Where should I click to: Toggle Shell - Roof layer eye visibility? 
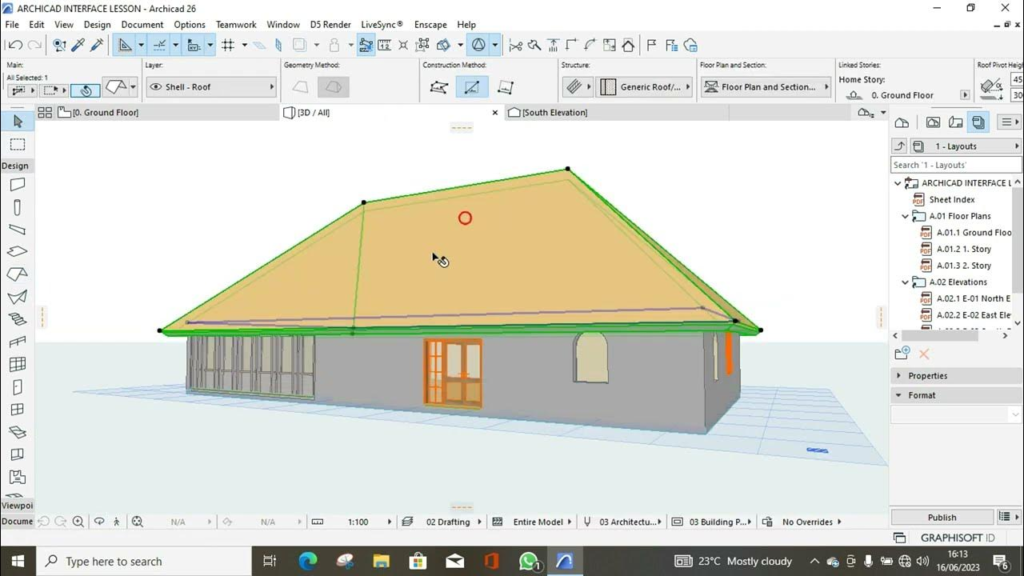[x=155, y=87]
